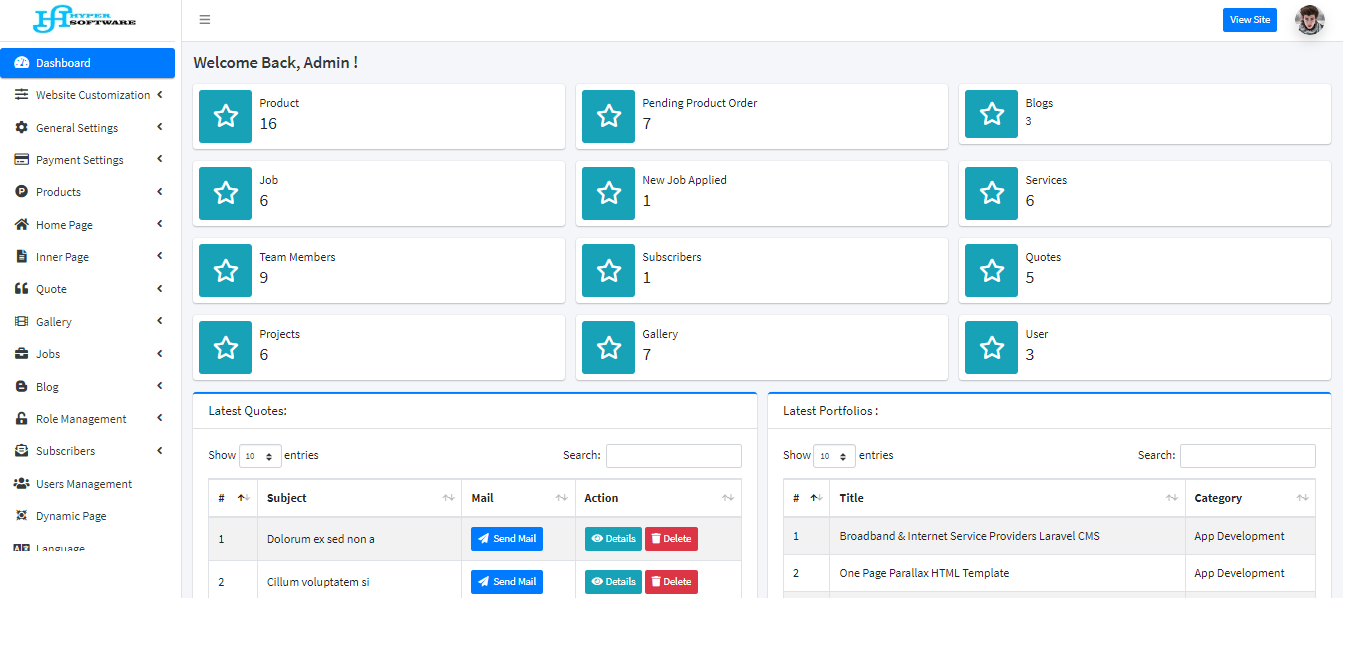Click the star icon on User card
The height and width of the screenshot is (645, 1353).
pyautogui.click(x=991, y=347)
